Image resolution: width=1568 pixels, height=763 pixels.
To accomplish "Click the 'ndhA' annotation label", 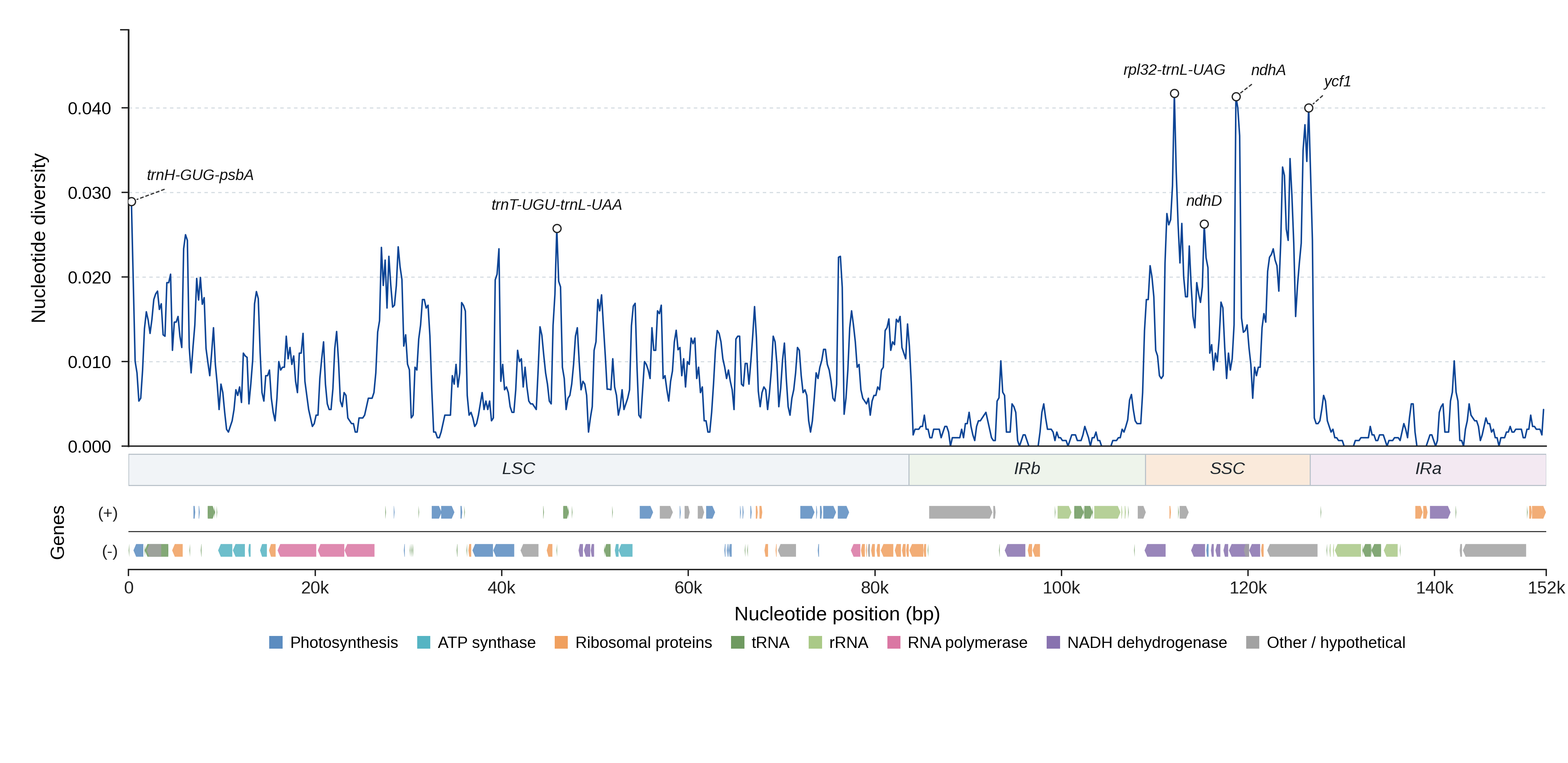I will coord(1269,70).
